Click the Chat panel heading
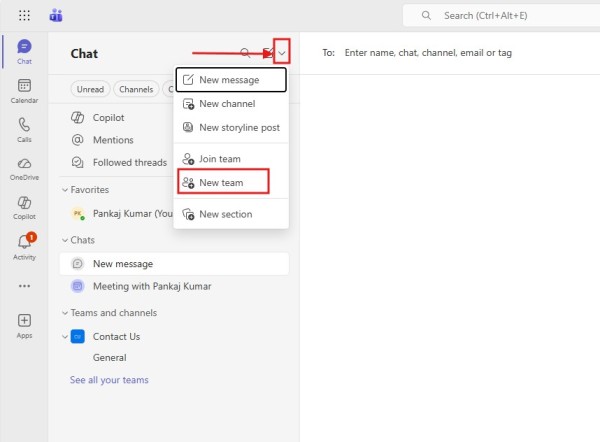Viewport: 600px width, 442px height. [84, 54]
